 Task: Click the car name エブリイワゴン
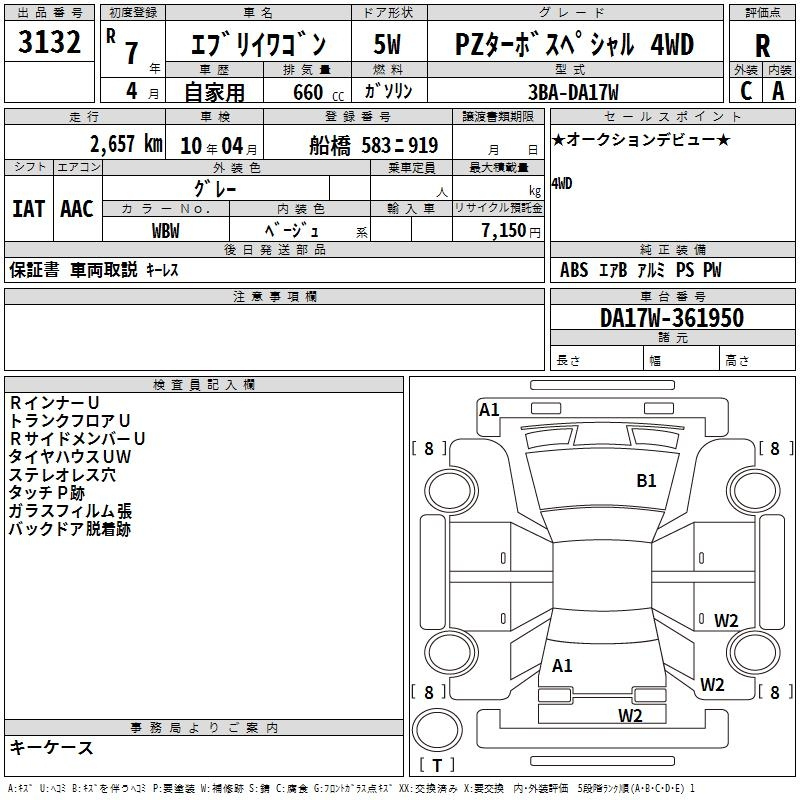coord(258,45)
